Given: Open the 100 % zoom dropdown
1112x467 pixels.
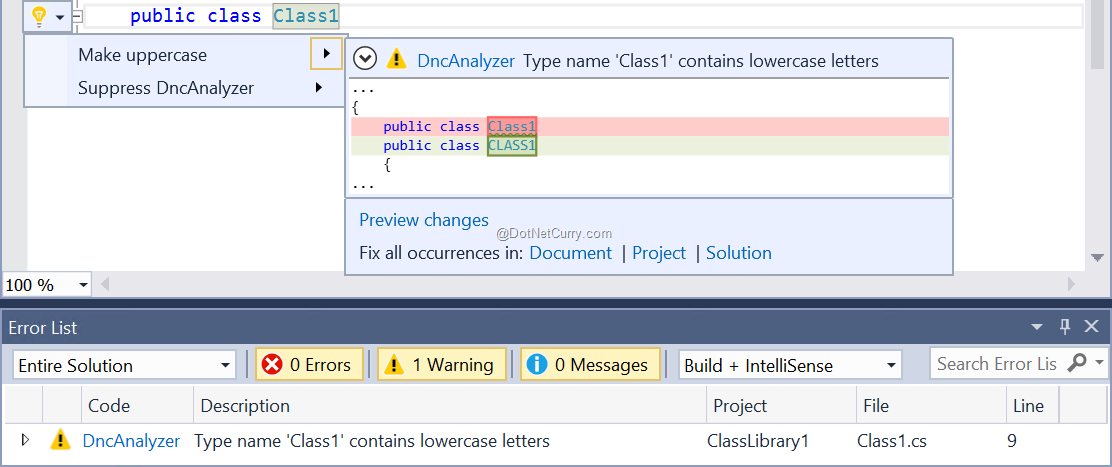Looking at the screenshot, I should coord(84,286).
